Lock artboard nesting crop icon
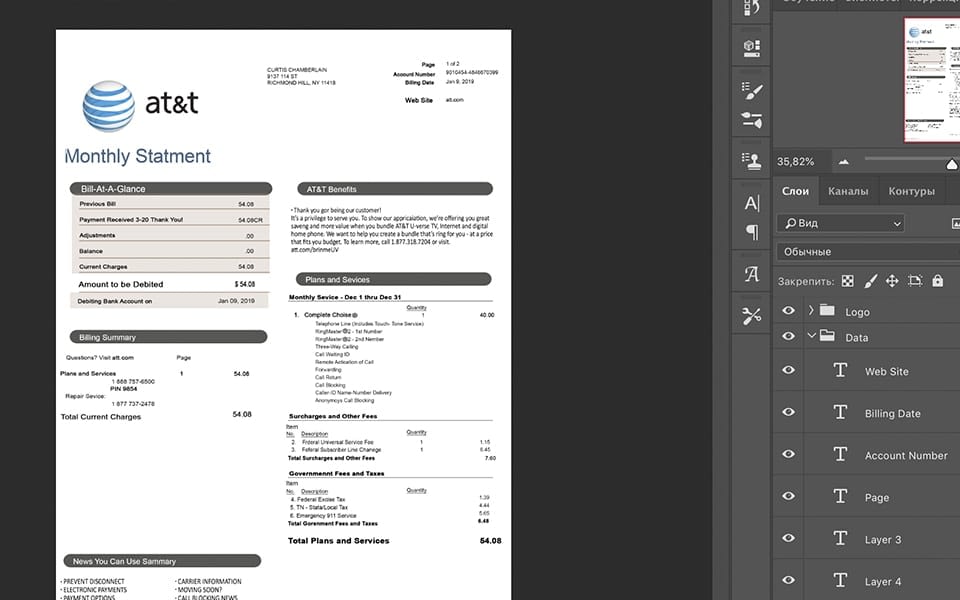The width and height of the screenshot is (960, 600). 915,281
